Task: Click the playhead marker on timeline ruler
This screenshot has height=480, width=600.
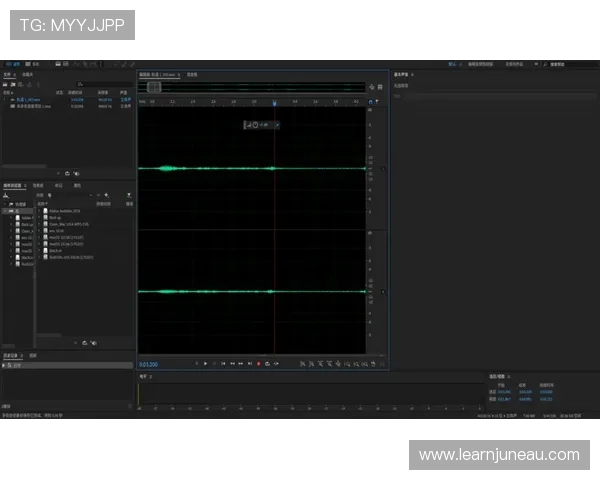Action: 274,102
